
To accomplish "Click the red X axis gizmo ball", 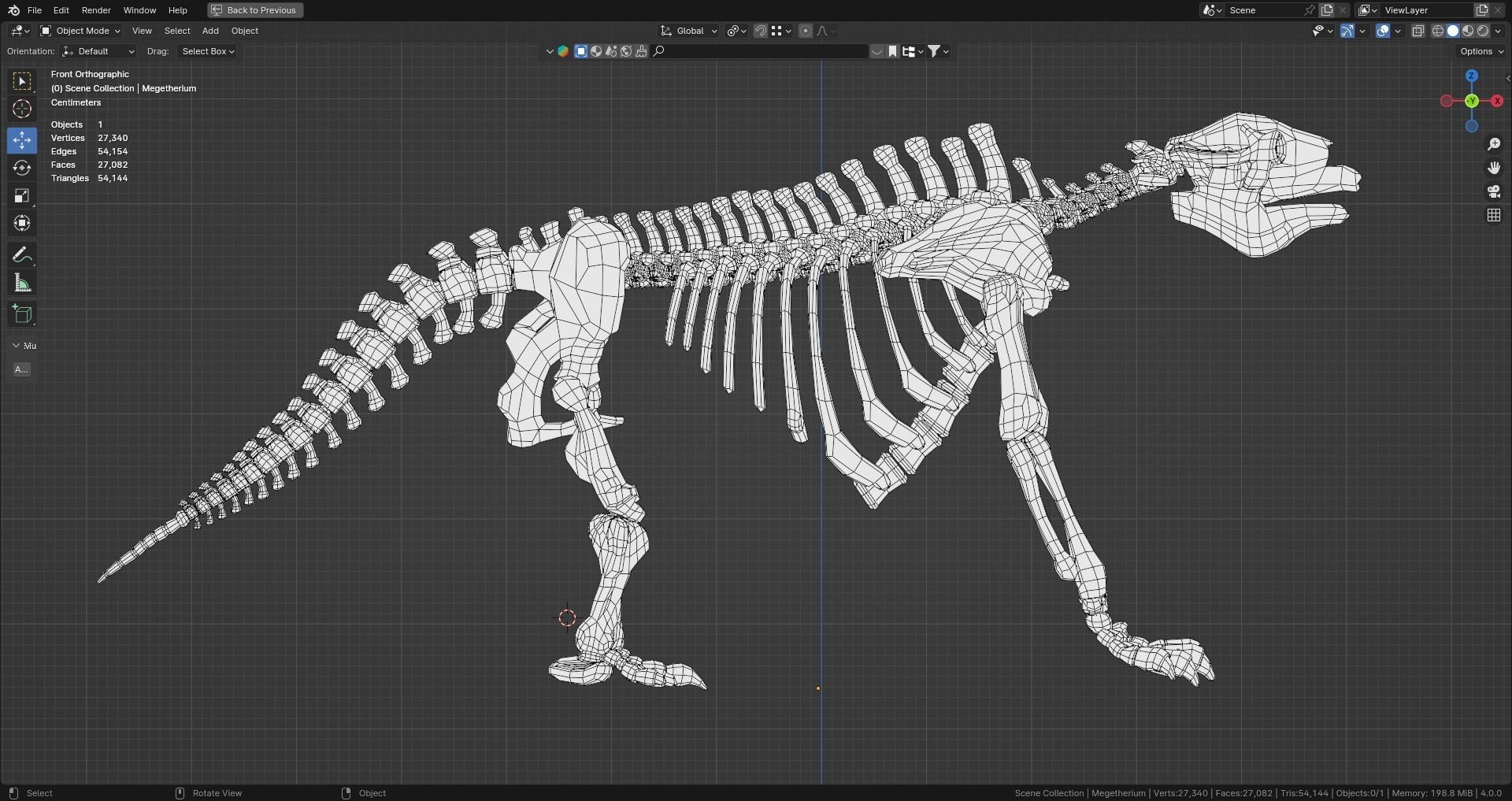I will click(x=1496, y=101).
